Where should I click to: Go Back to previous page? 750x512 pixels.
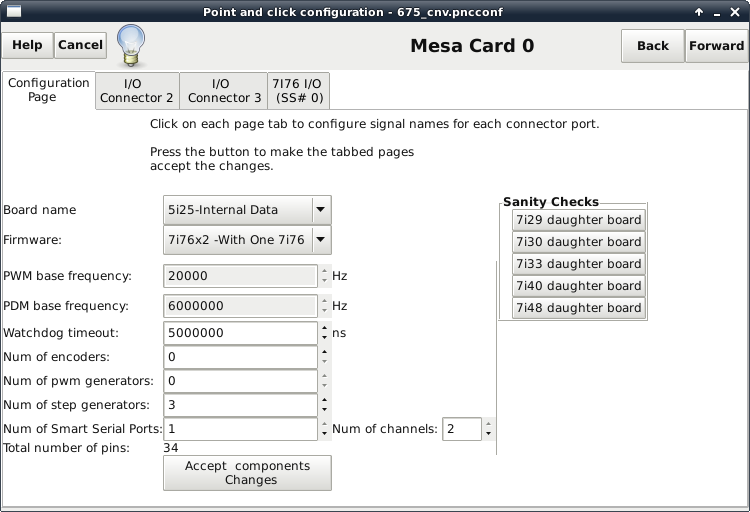click(x=652, y=46)
